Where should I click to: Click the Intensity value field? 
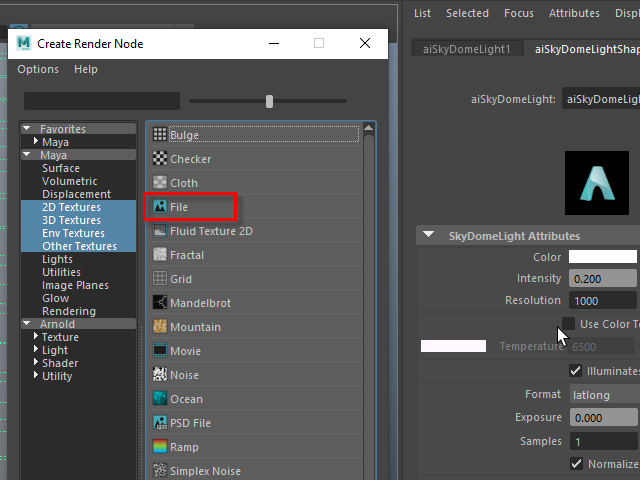tap(602, 278)
